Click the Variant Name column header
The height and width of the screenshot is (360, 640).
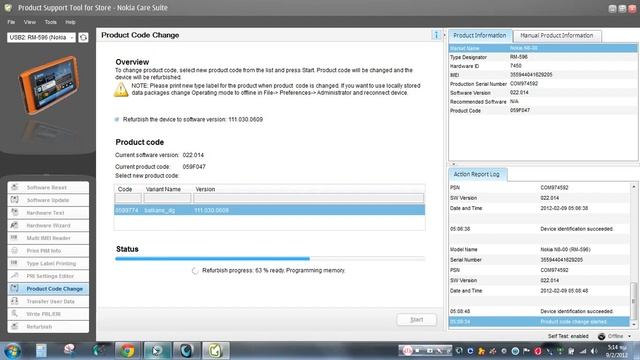[163, 189]
